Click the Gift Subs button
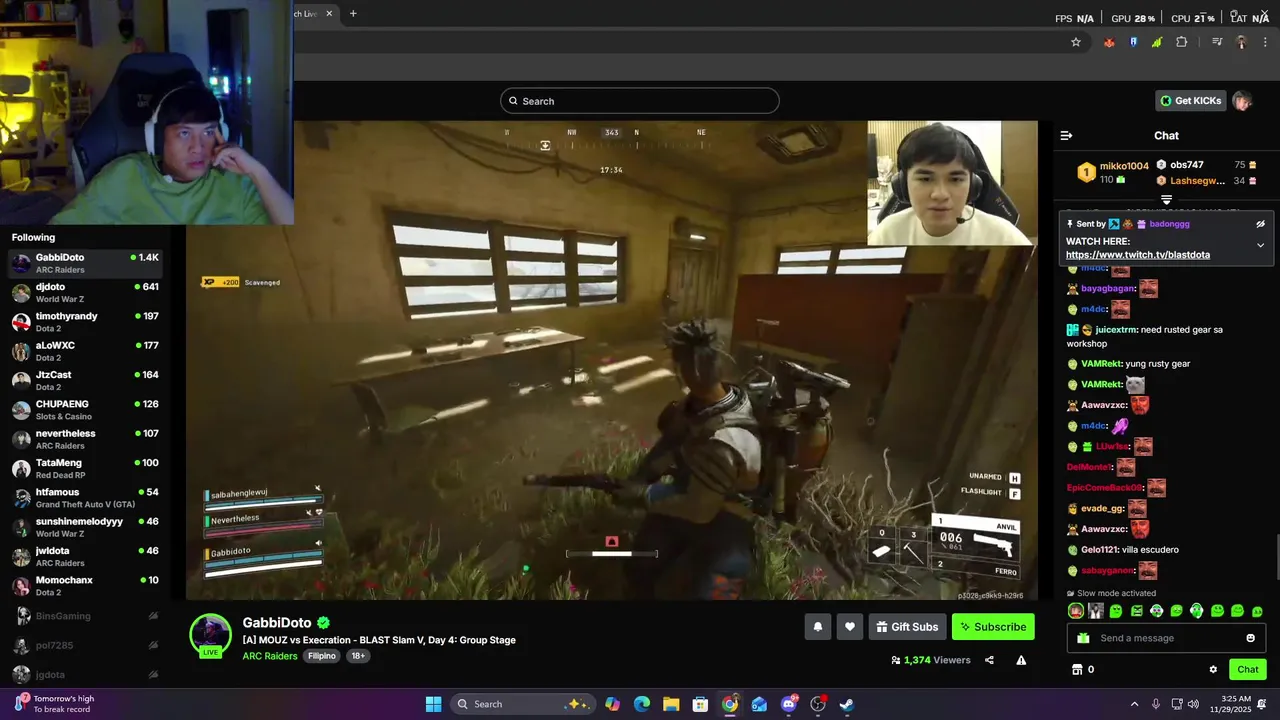The width and height of the screenshot is (1280, 720). click(907, 627)
